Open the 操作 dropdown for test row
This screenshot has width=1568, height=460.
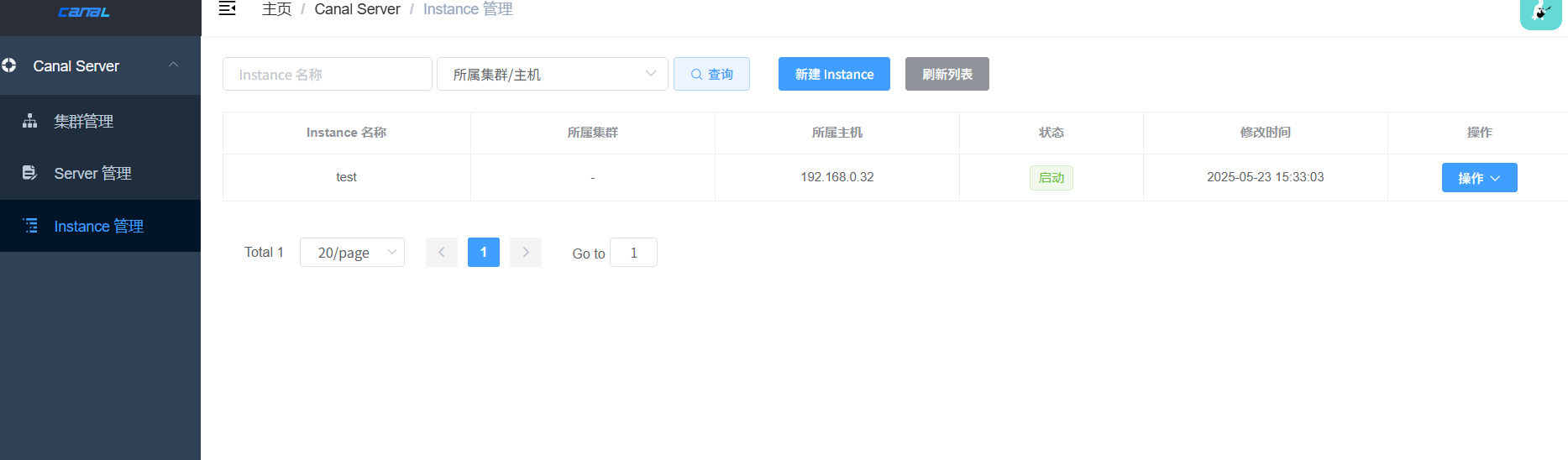[x=1479, y=178]
